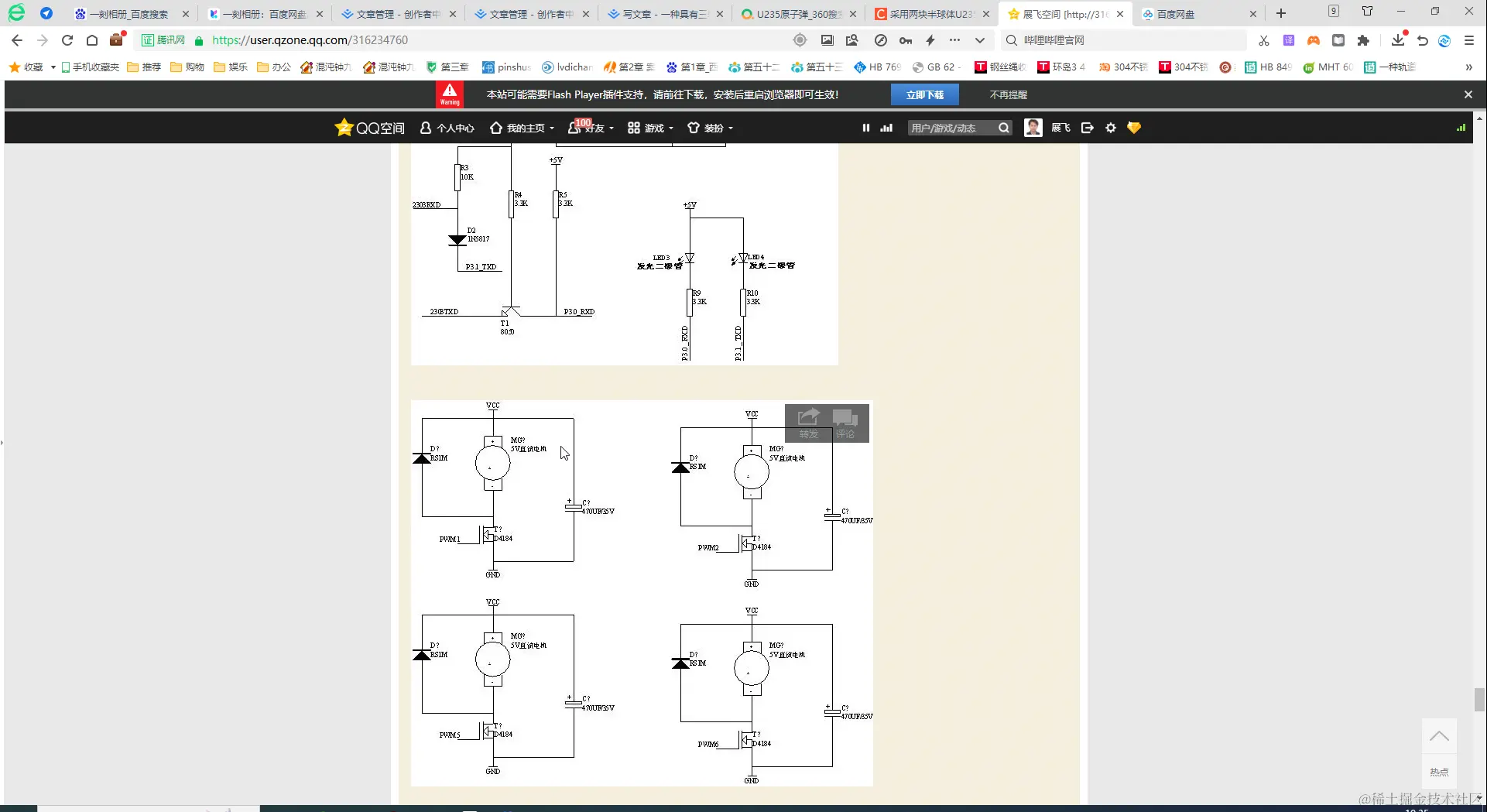Expand bookmarks overflow chevron

point(1468,67)
